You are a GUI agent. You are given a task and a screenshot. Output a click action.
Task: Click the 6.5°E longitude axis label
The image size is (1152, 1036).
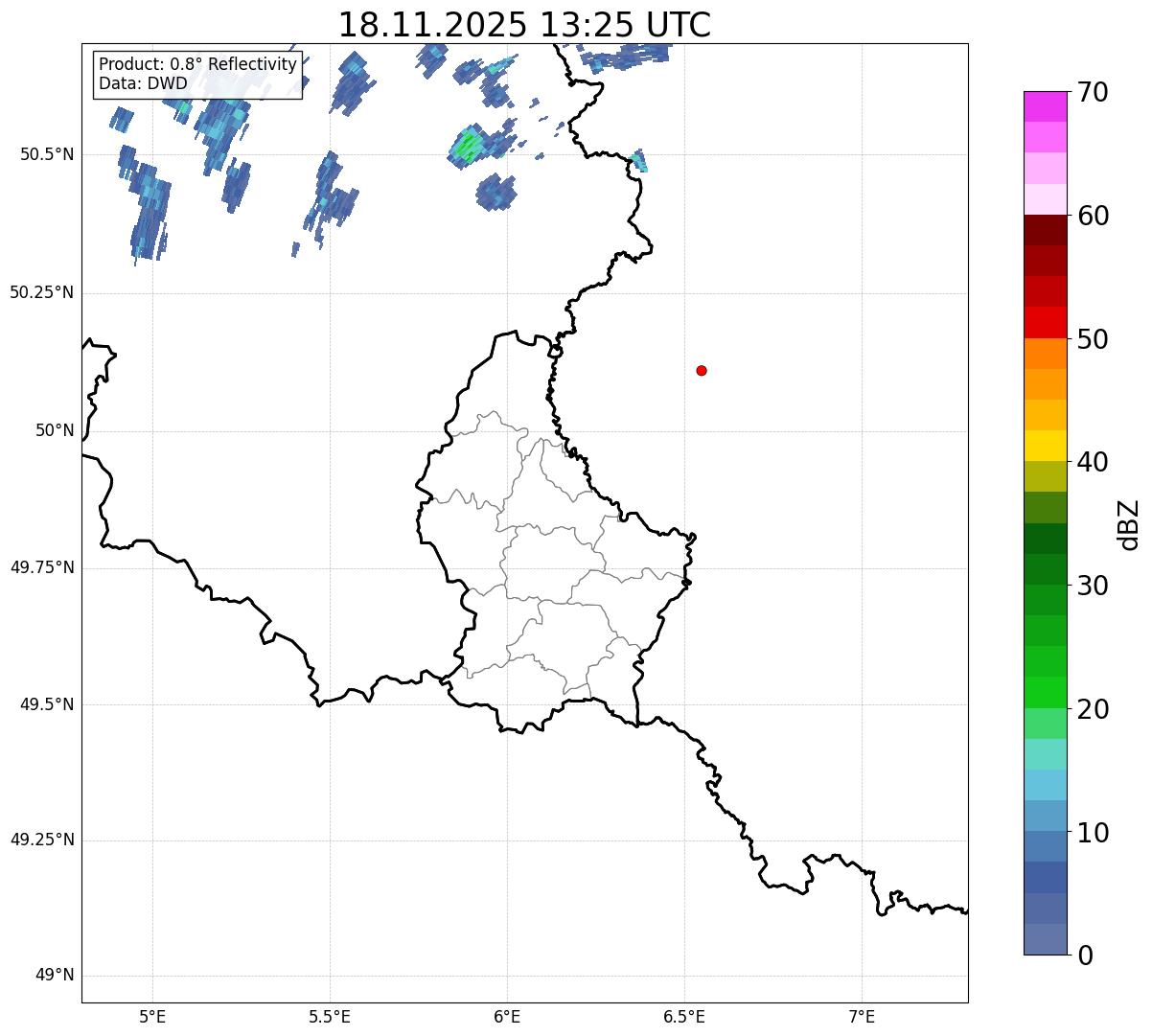(684, 1016)
